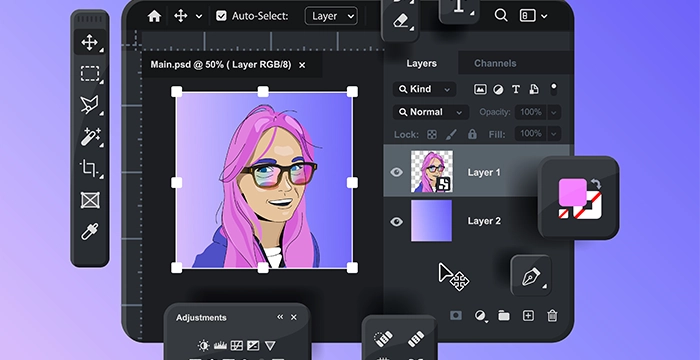The height and width of the screenshot is (360, 700).
Task: Add Brightness/Contrast adjustment
Action: (204, 345)
